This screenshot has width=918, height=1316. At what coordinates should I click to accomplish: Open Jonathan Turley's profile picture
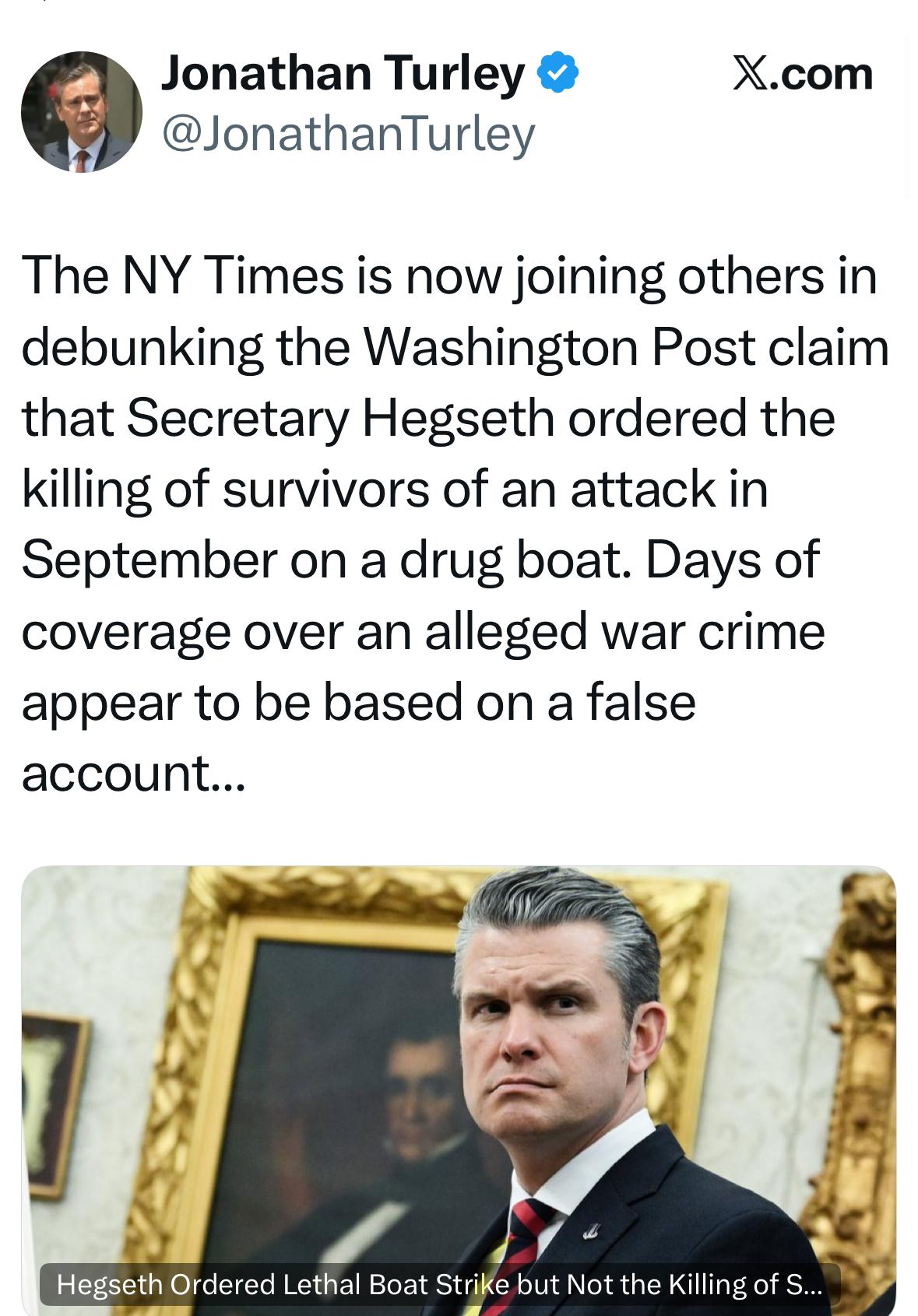tap(81, 111)
